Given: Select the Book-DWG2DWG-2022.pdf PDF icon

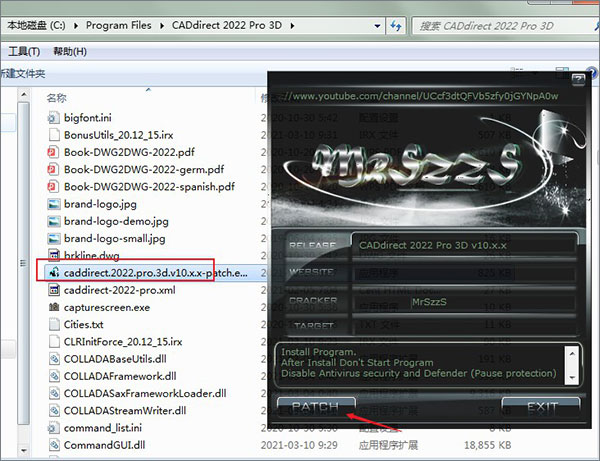Looking at the screenshot, I should click(54, 152).
